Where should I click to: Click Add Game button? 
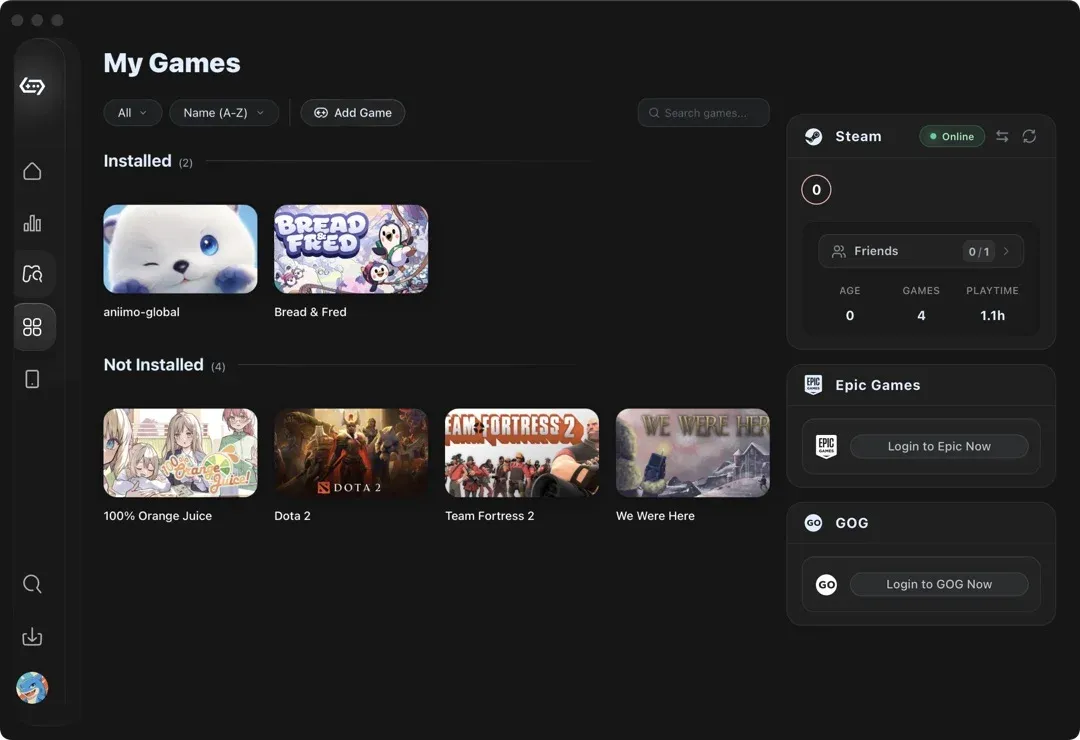tap(353, 113)
